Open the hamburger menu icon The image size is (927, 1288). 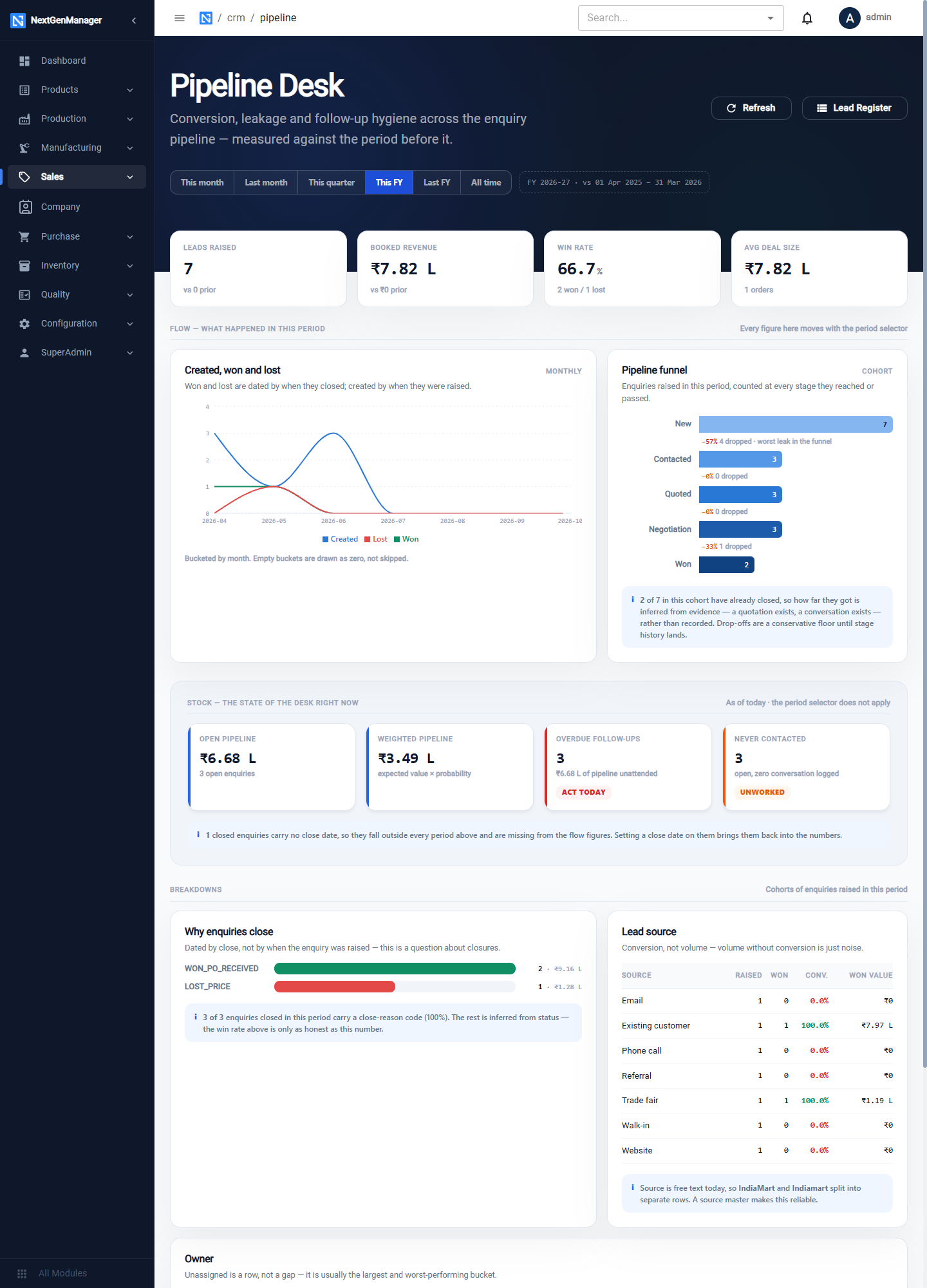(x=180, y=18)
